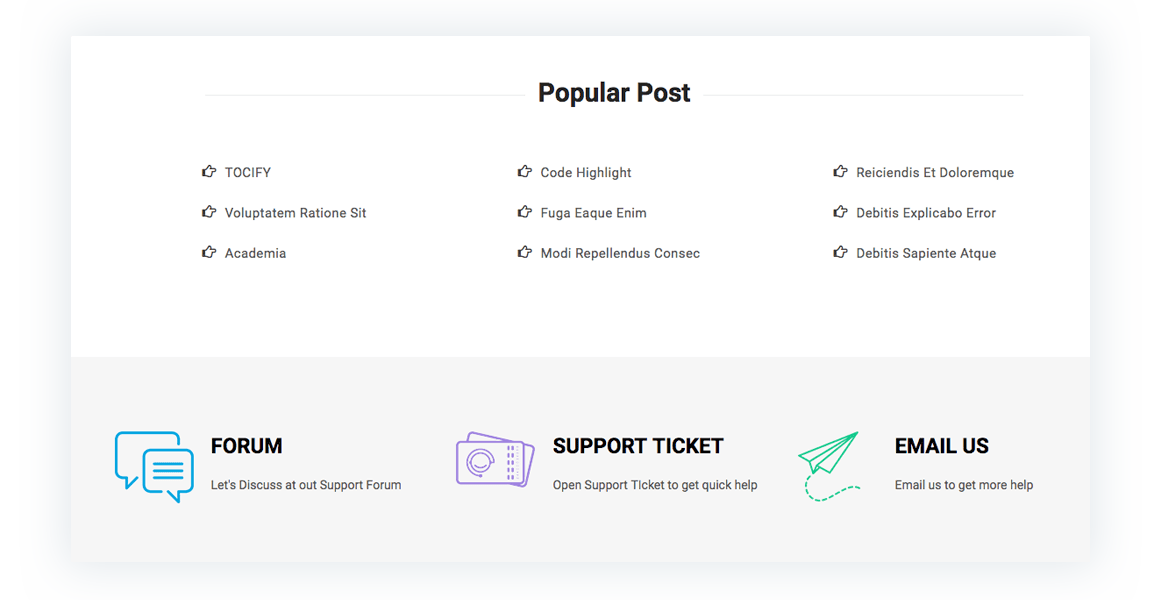Open the Debitis Explicabo Error post
Screen dimensions: 1162x600
click(x=926, y=213)
